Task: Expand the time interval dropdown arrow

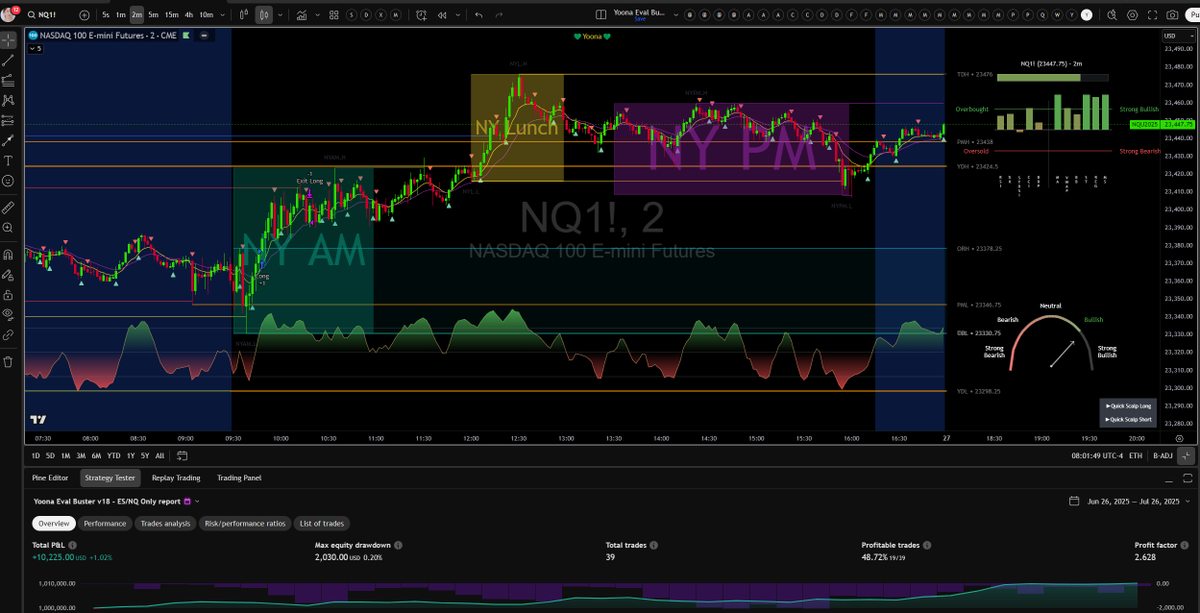Action: click(224, 15)
